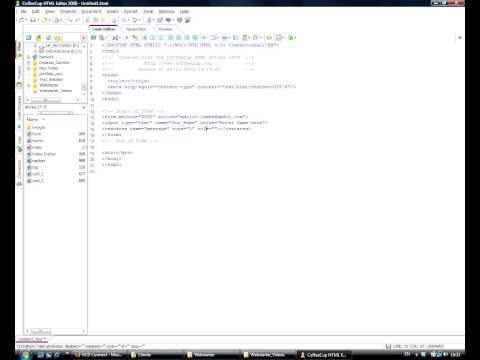Screen dimensions: 480x360
Task: Click the first icon in the main toolbar
Action: pyautogui.click(x=22, y=20)
